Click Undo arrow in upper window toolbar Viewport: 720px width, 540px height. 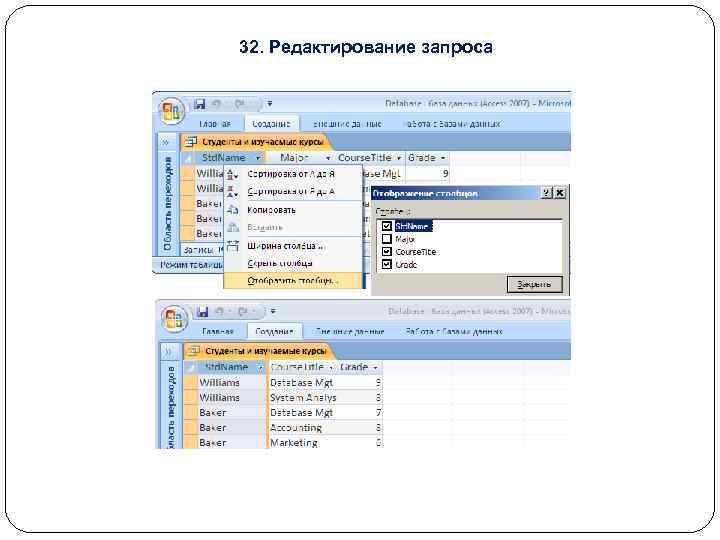[x=217, y=104]
